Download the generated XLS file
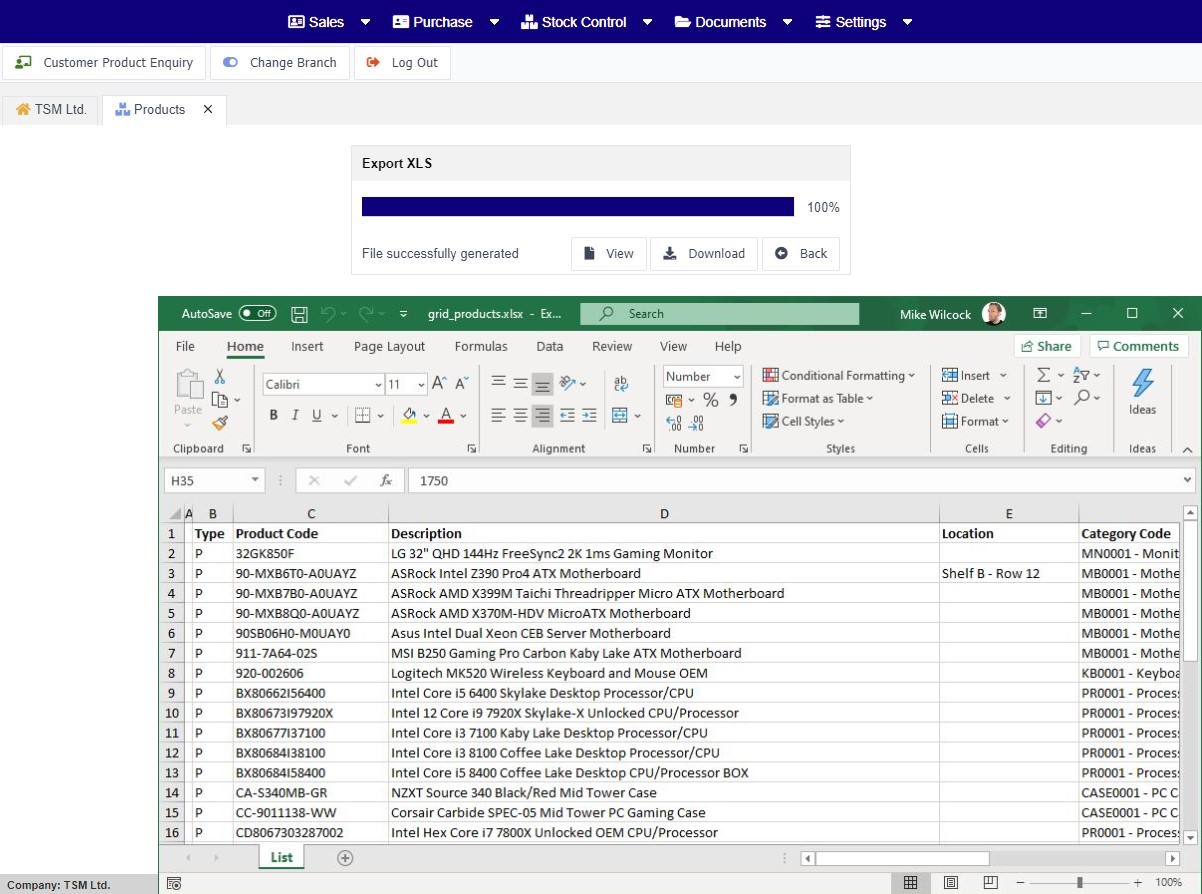The width and height of the screenshot is (1202, 894). click(x=704, y=254)
